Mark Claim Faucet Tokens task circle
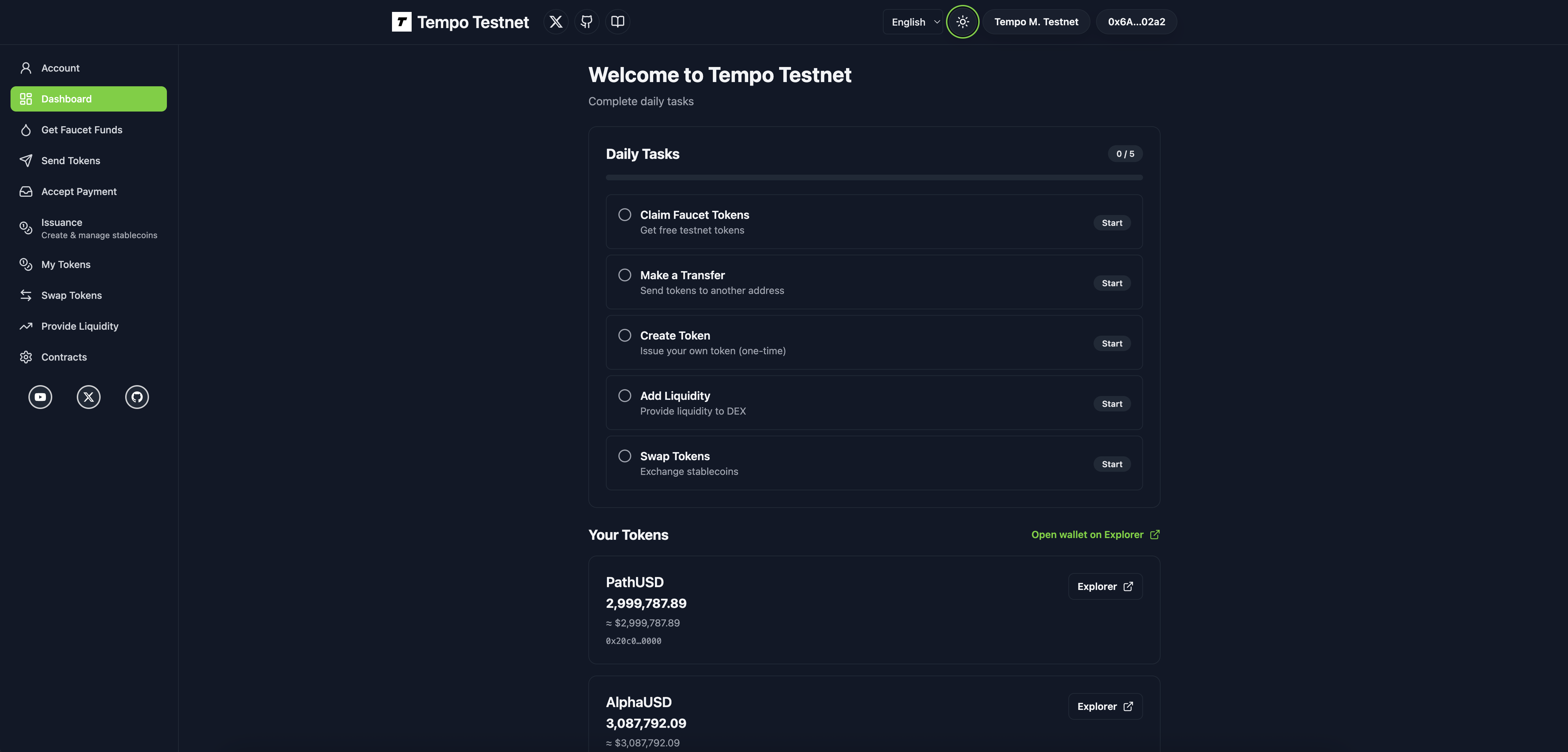 (624, 215)
